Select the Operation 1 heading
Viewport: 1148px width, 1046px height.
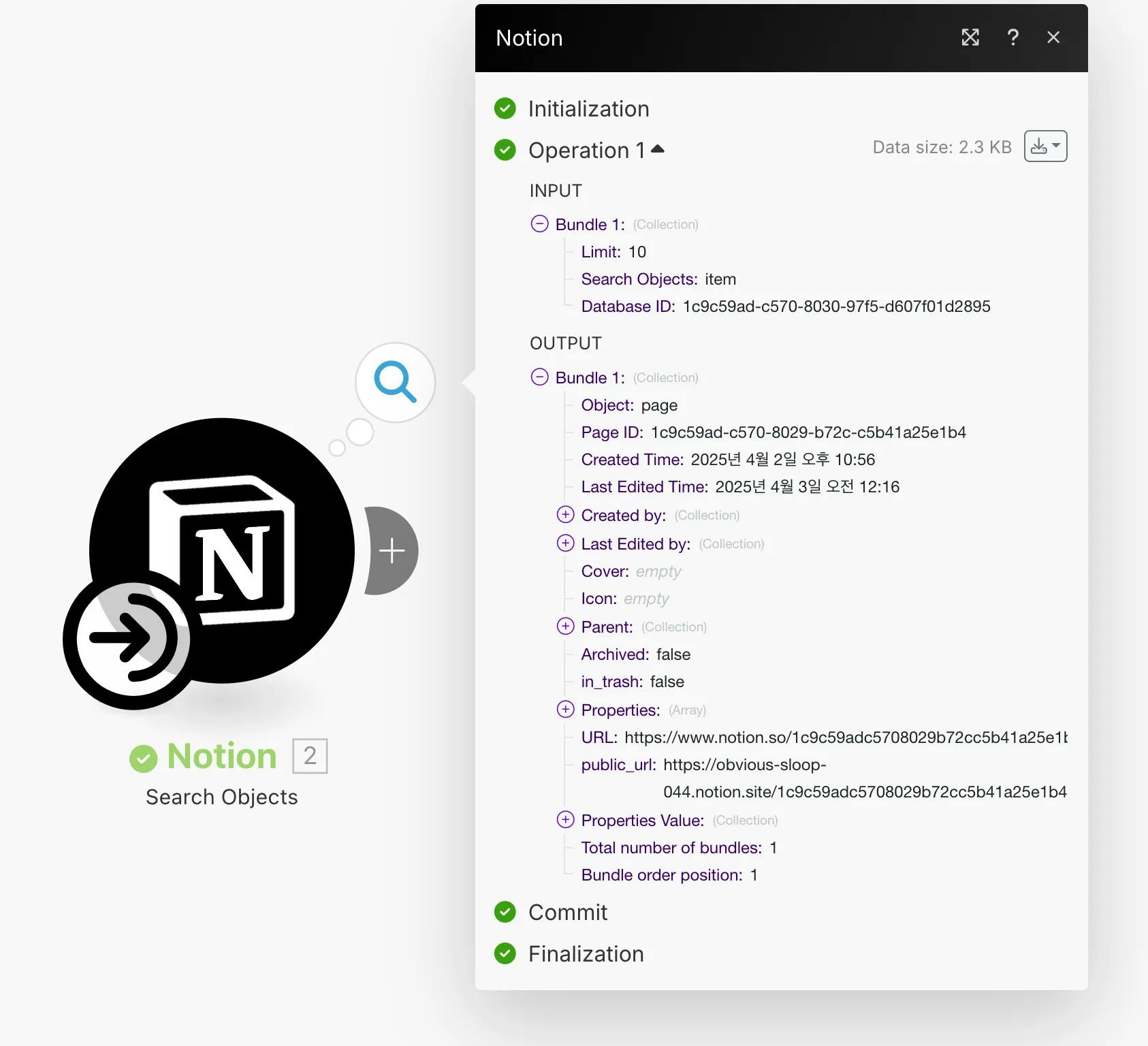pyautogui.click(x=586, y=150)
